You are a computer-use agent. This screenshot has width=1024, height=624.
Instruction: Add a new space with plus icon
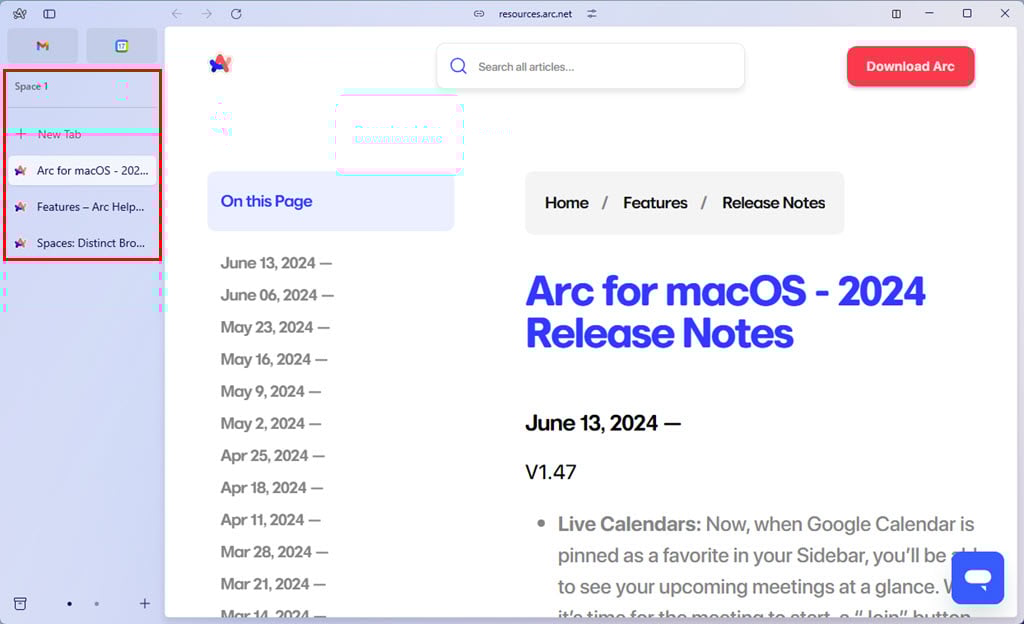(x=144, y=603)
